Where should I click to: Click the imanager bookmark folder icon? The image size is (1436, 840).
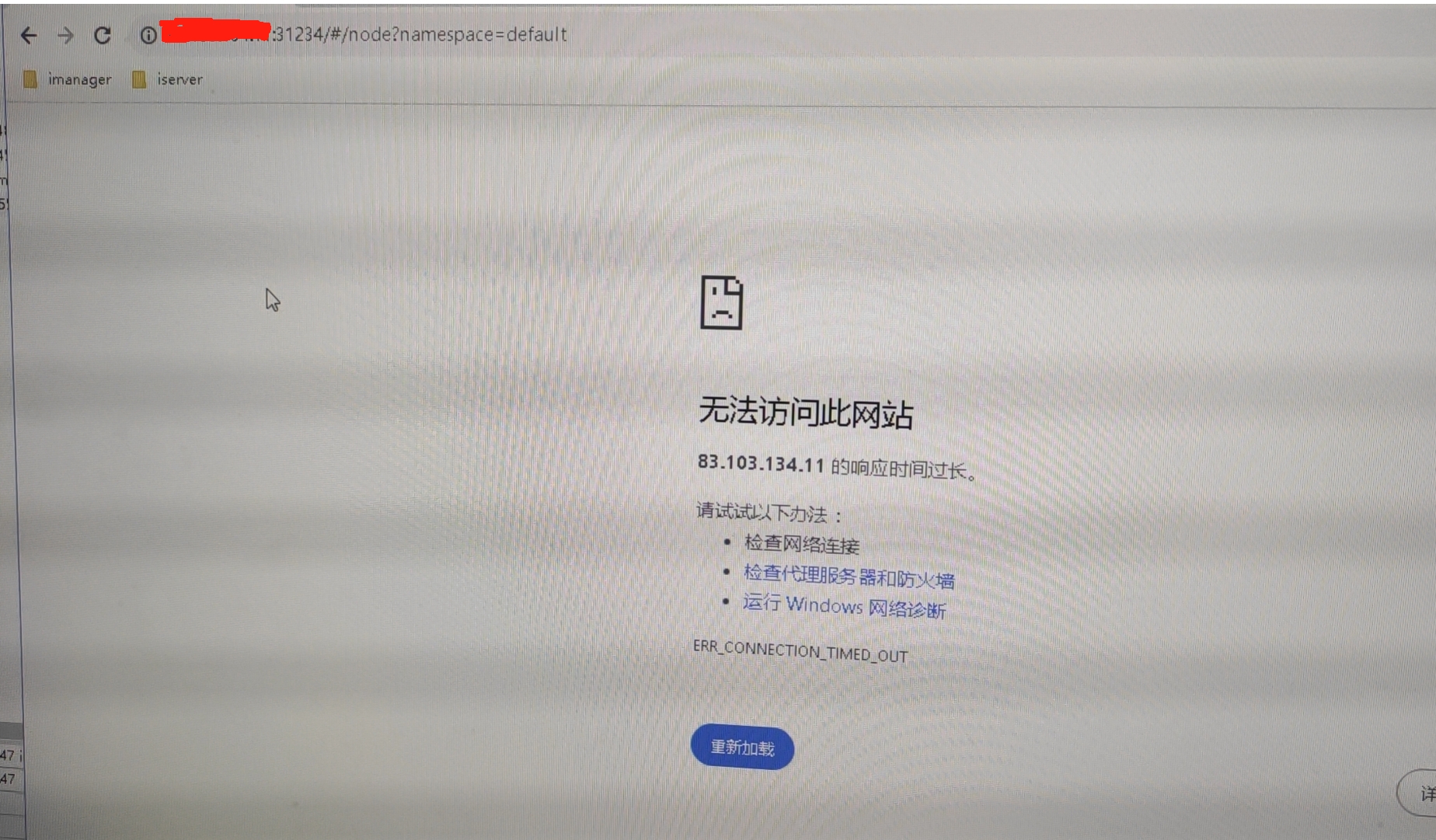(x=30, y=79)
